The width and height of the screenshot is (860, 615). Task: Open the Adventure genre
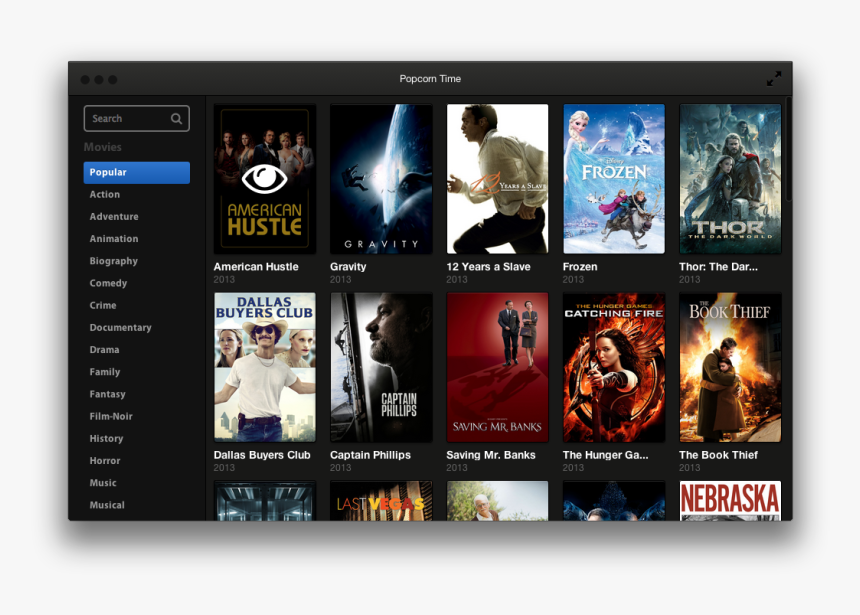click(114, 217)
